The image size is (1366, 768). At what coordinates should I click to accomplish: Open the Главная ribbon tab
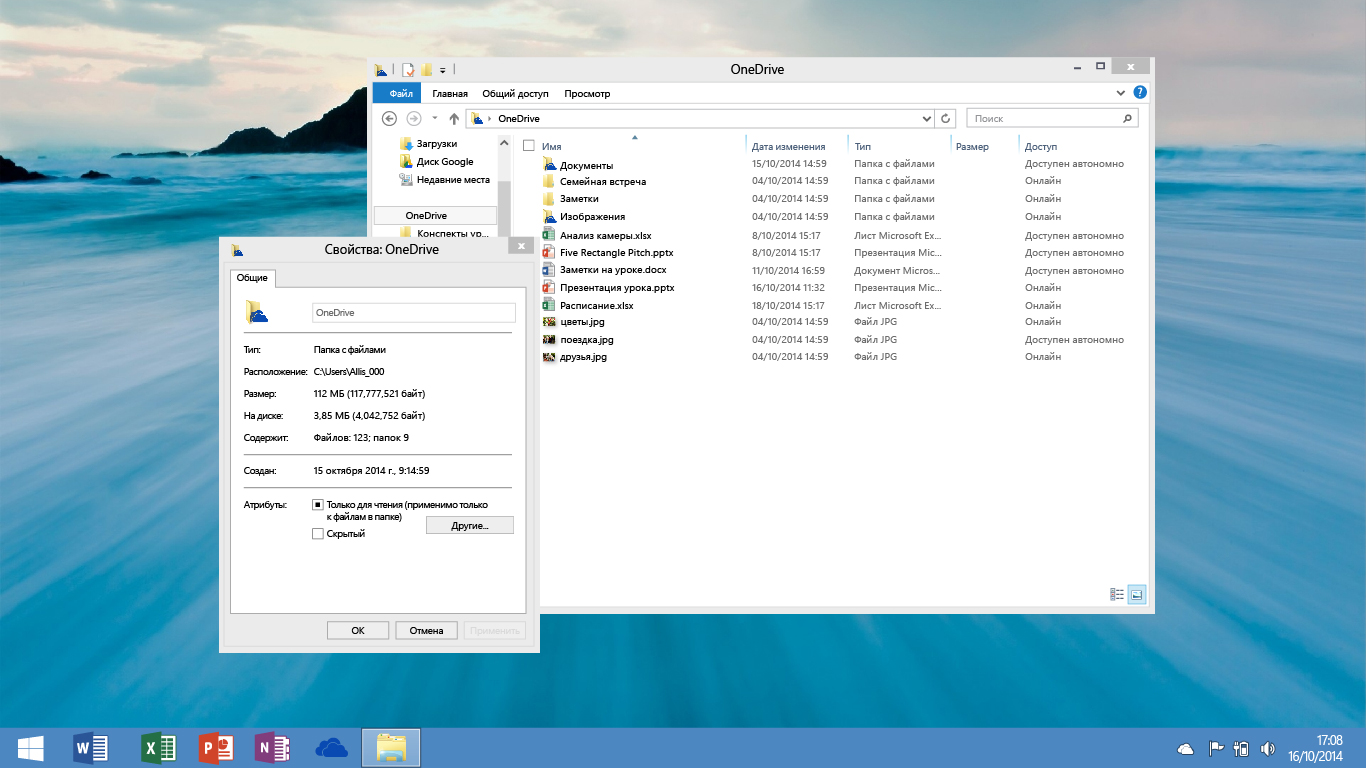pos(450,93)
